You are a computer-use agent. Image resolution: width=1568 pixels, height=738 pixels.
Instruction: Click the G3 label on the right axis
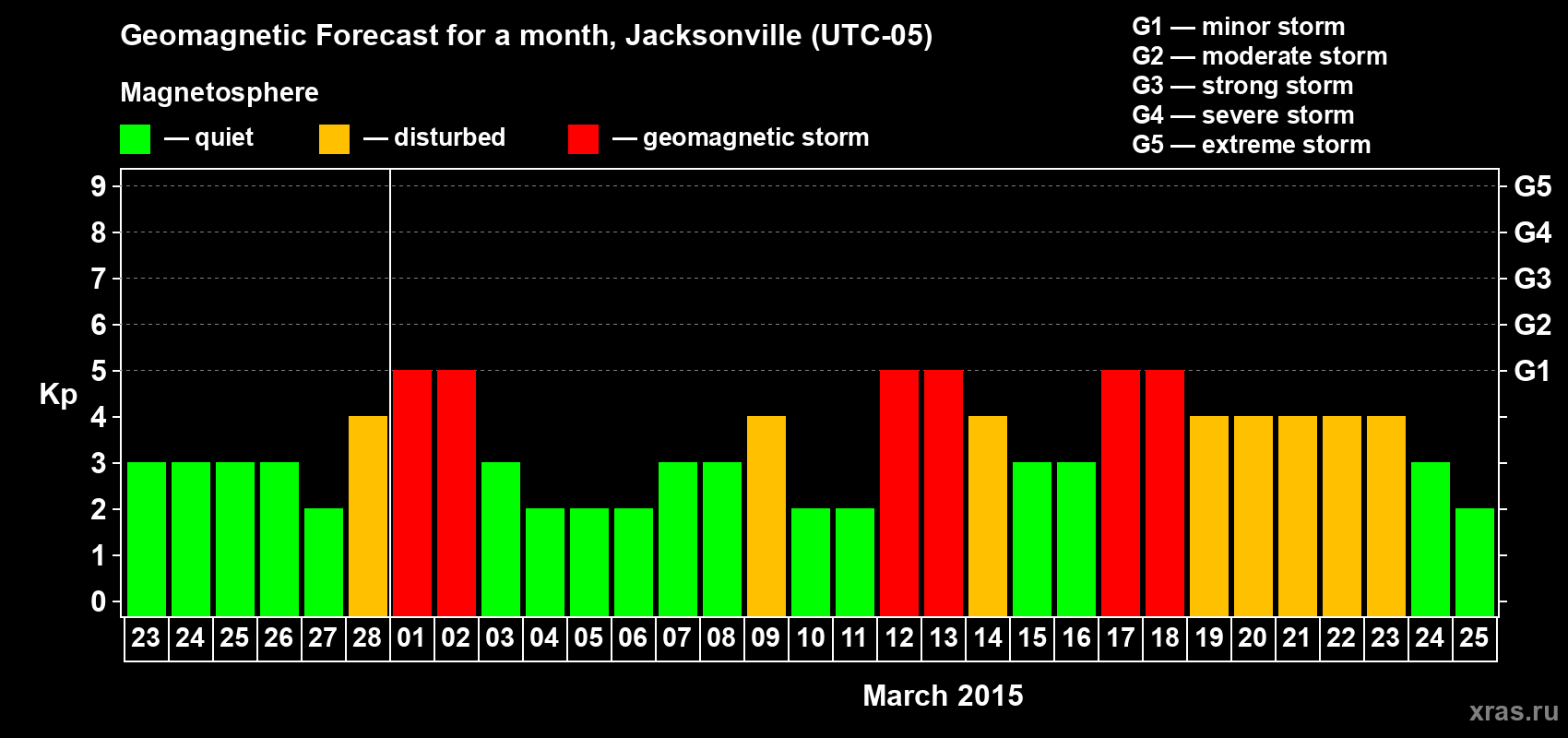[1532, 279]
